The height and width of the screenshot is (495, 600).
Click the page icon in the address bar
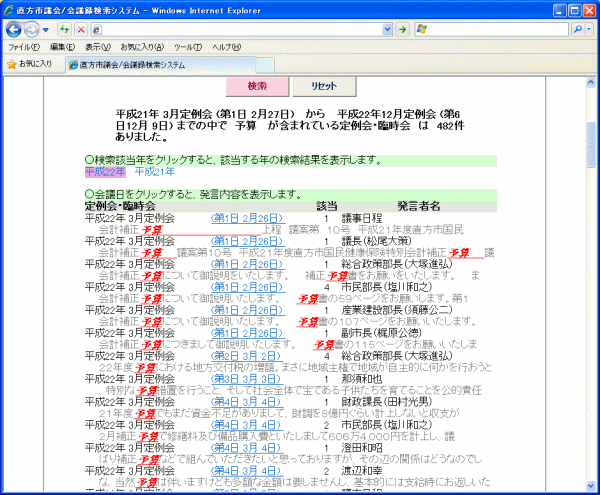97,29
